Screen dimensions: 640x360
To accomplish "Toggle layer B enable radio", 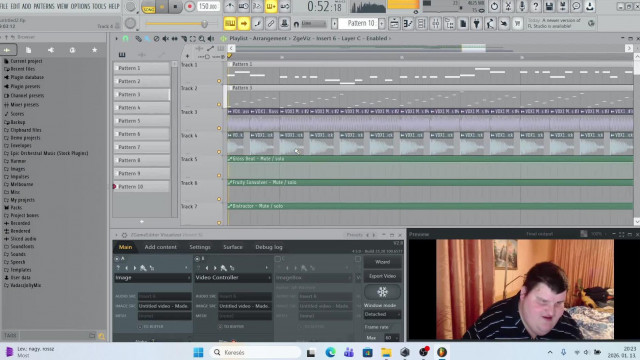I will 198,259.
